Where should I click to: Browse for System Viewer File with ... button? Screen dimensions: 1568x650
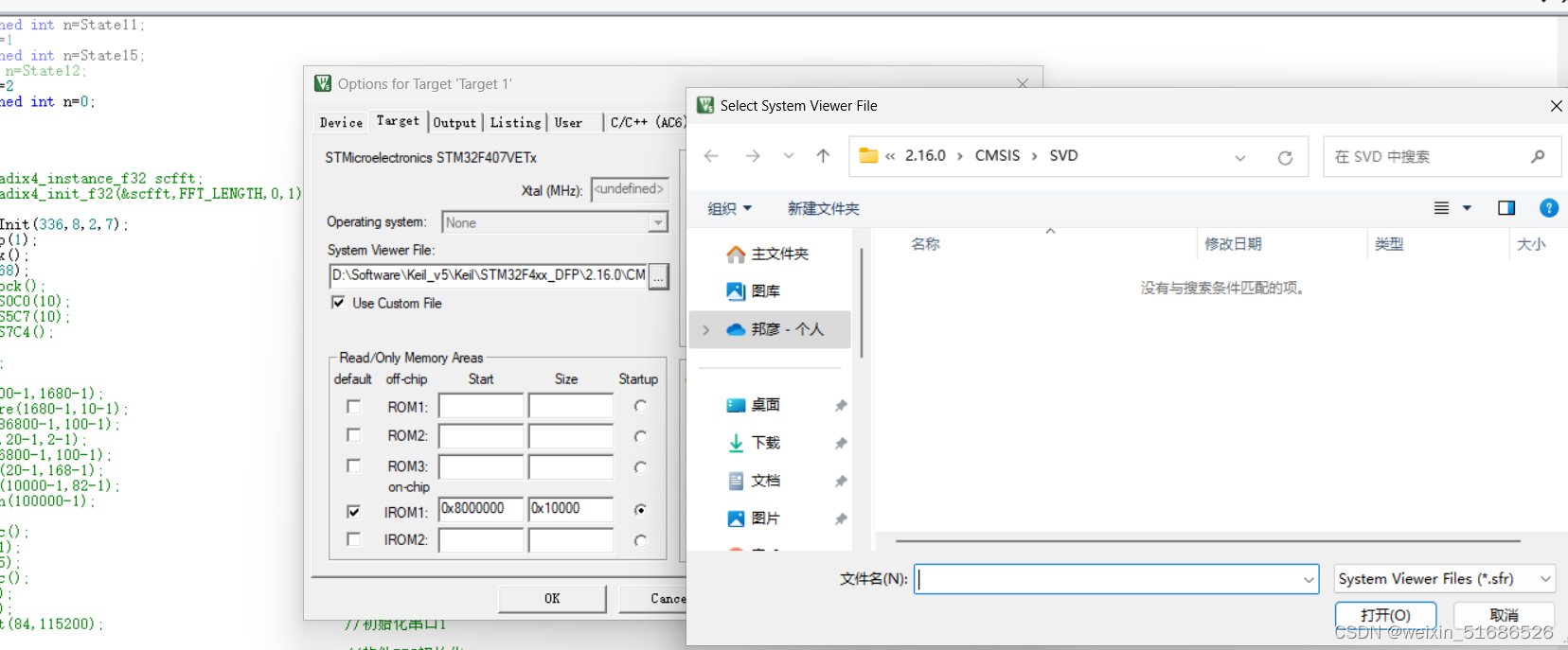point(658,276)
